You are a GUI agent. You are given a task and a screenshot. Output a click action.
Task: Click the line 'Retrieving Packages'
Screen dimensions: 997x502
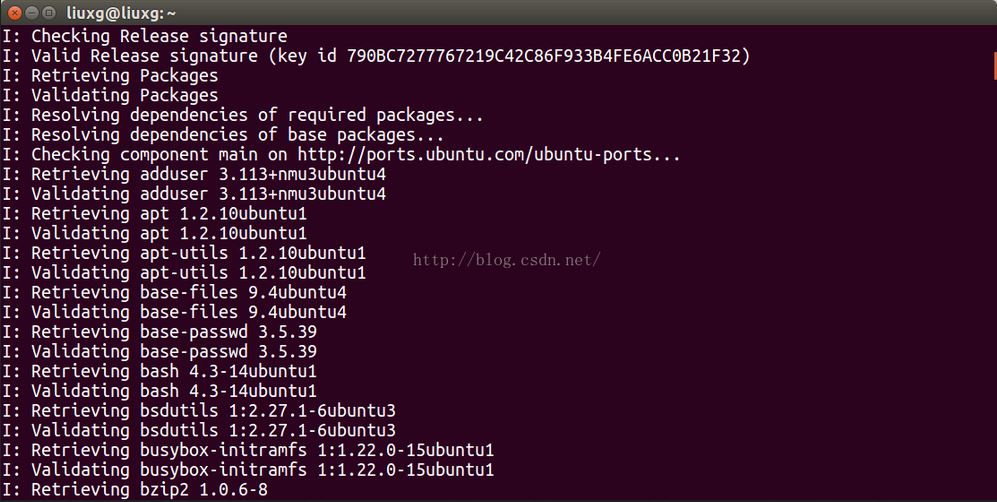(110, 76)
